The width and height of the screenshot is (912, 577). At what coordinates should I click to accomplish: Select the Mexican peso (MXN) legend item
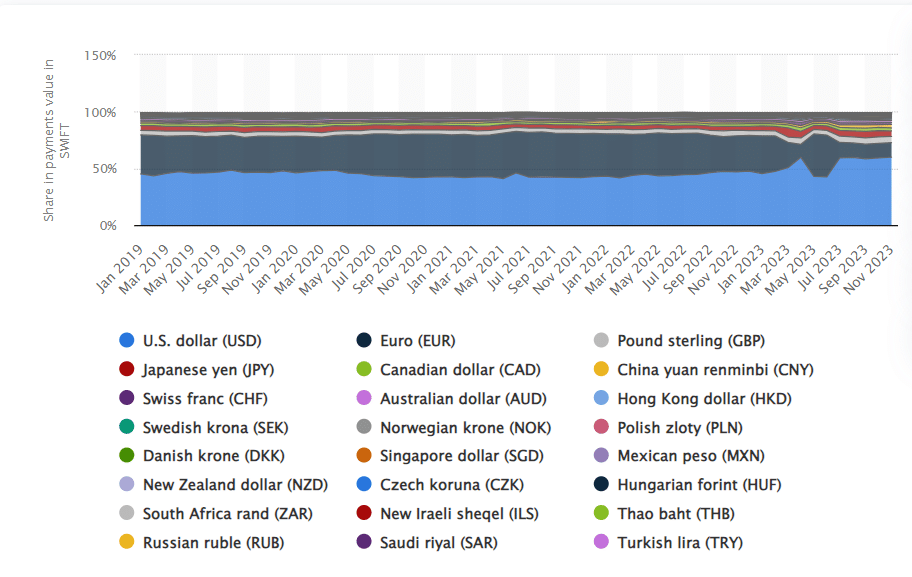pos(691,457)
